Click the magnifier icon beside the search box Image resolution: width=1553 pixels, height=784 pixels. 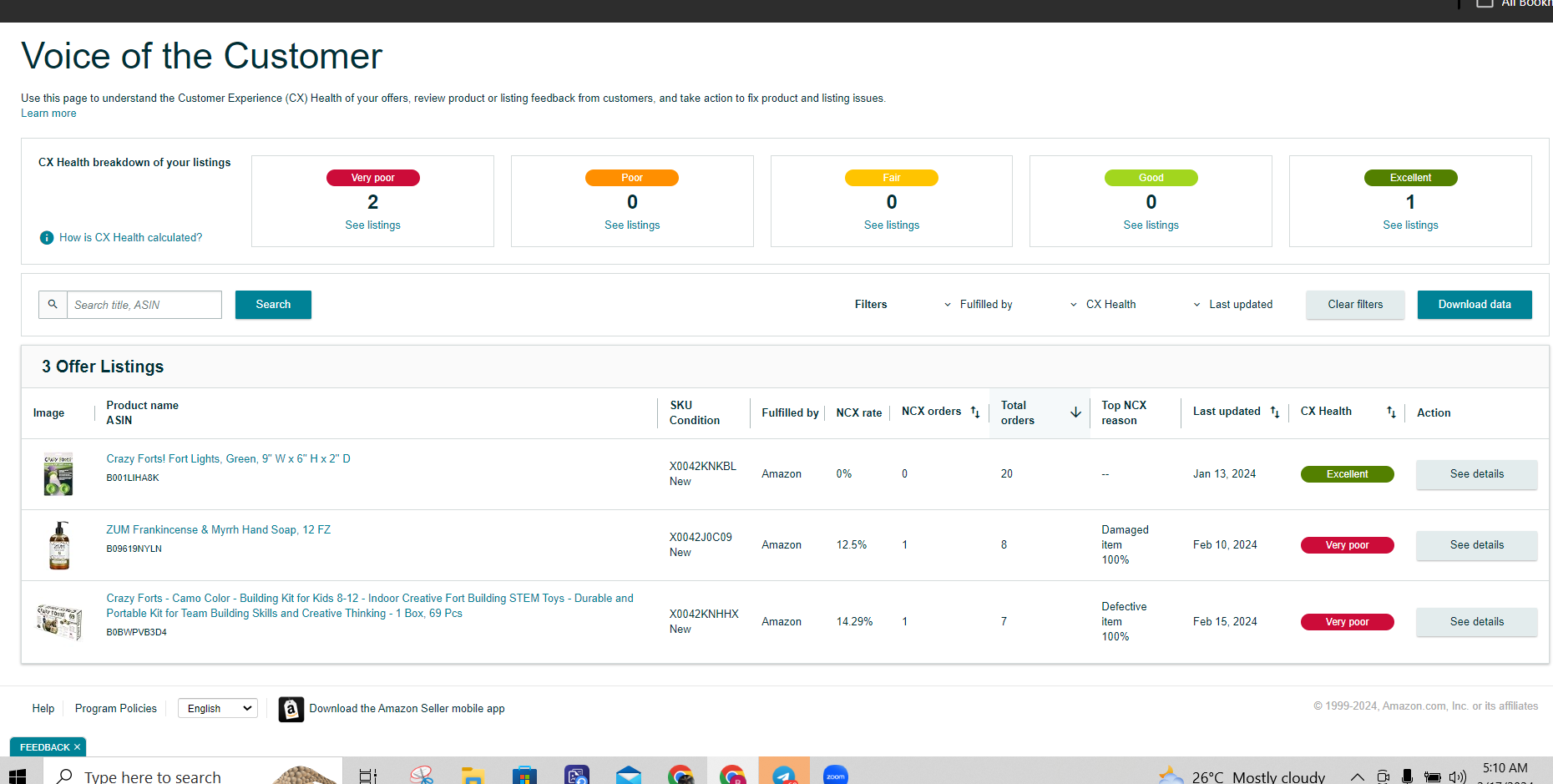point(53,305)
